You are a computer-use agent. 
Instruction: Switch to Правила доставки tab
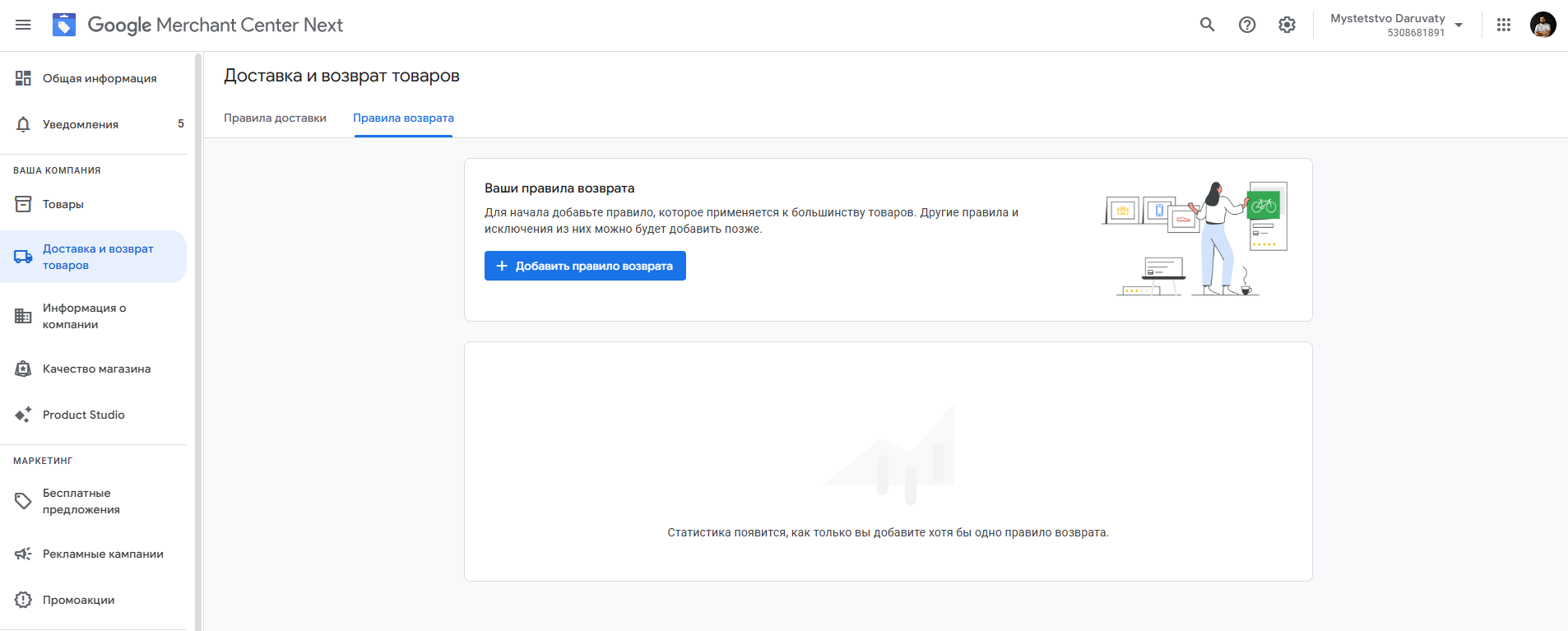[x=275, y=118]
